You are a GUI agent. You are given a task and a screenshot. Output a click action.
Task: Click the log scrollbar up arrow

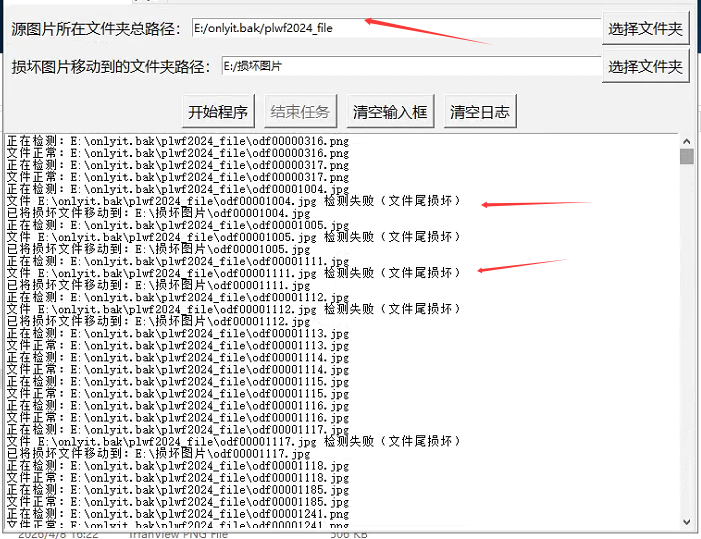pos(686,141)
